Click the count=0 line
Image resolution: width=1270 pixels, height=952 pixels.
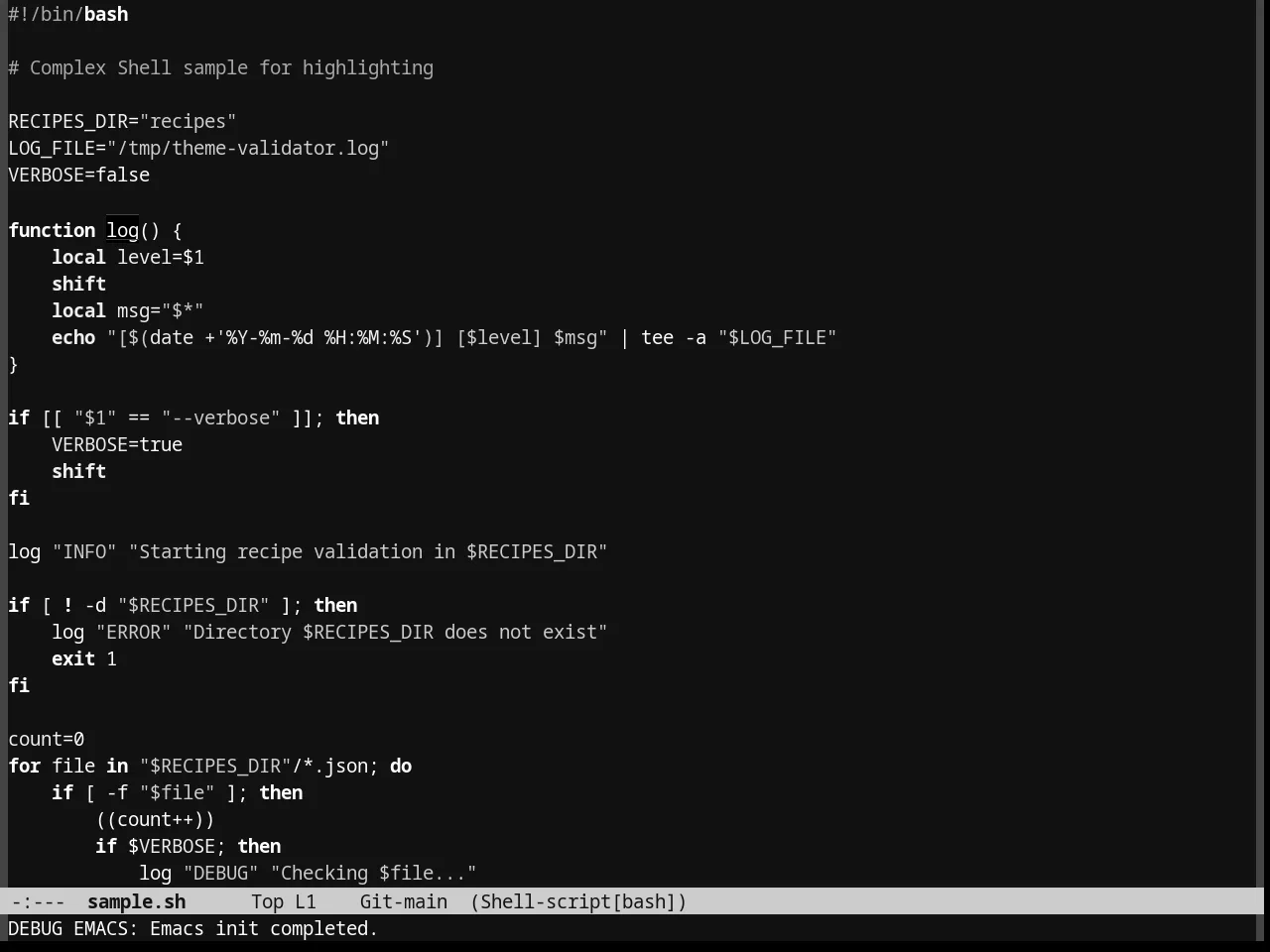[47, 739]
